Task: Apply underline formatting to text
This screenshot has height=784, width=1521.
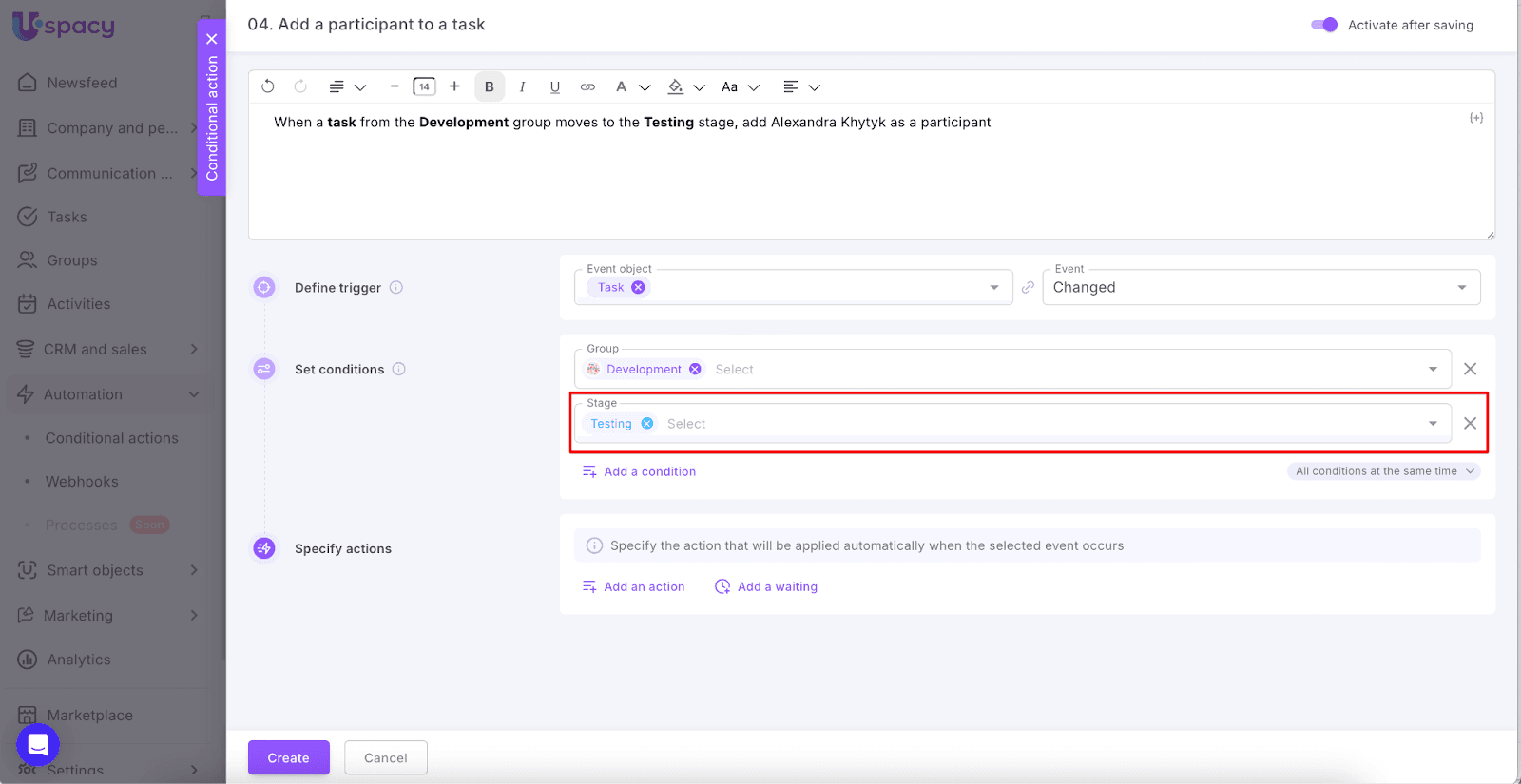Action: coord(555,86)
